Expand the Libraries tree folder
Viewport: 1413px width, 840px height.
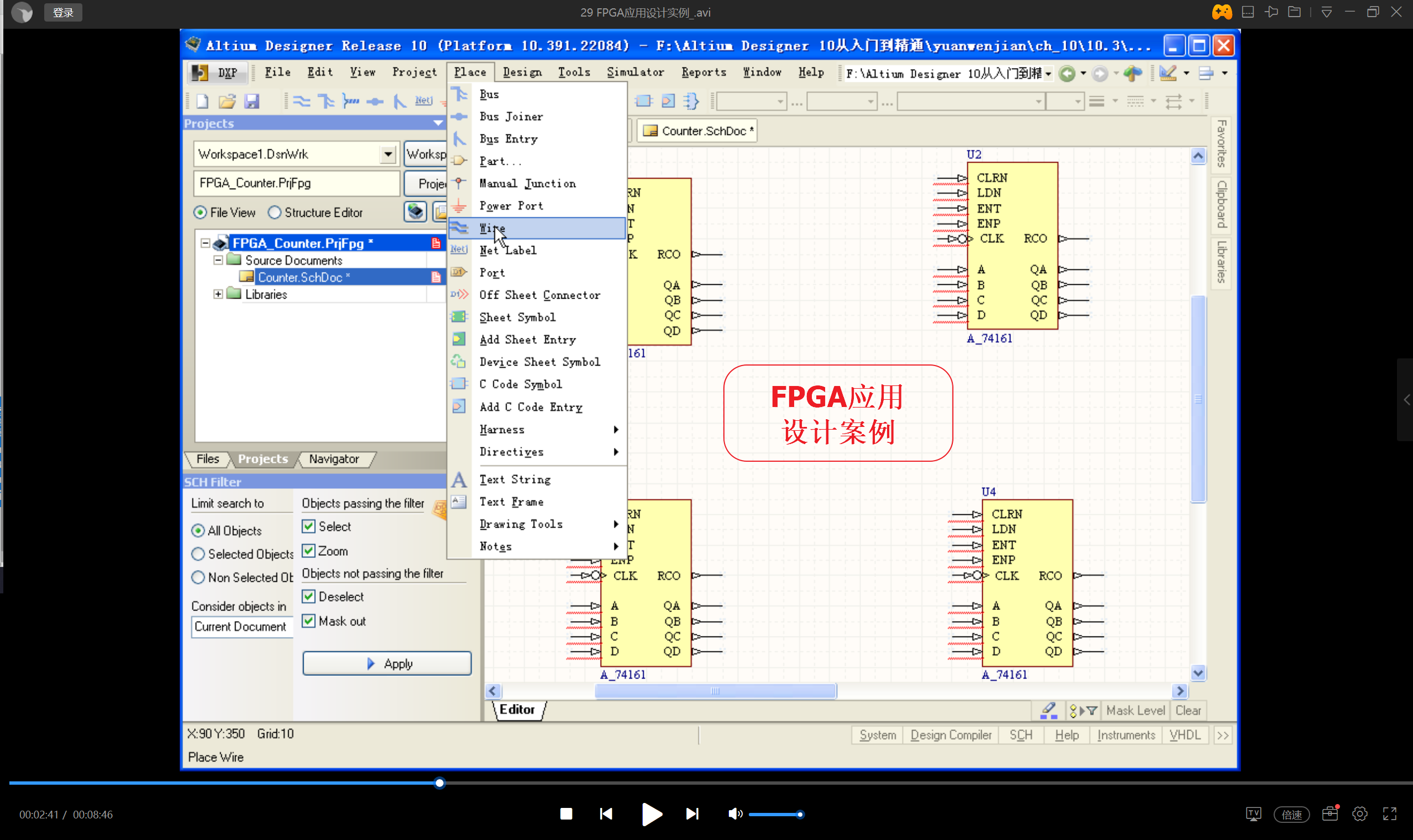click(x=218, y=294)
